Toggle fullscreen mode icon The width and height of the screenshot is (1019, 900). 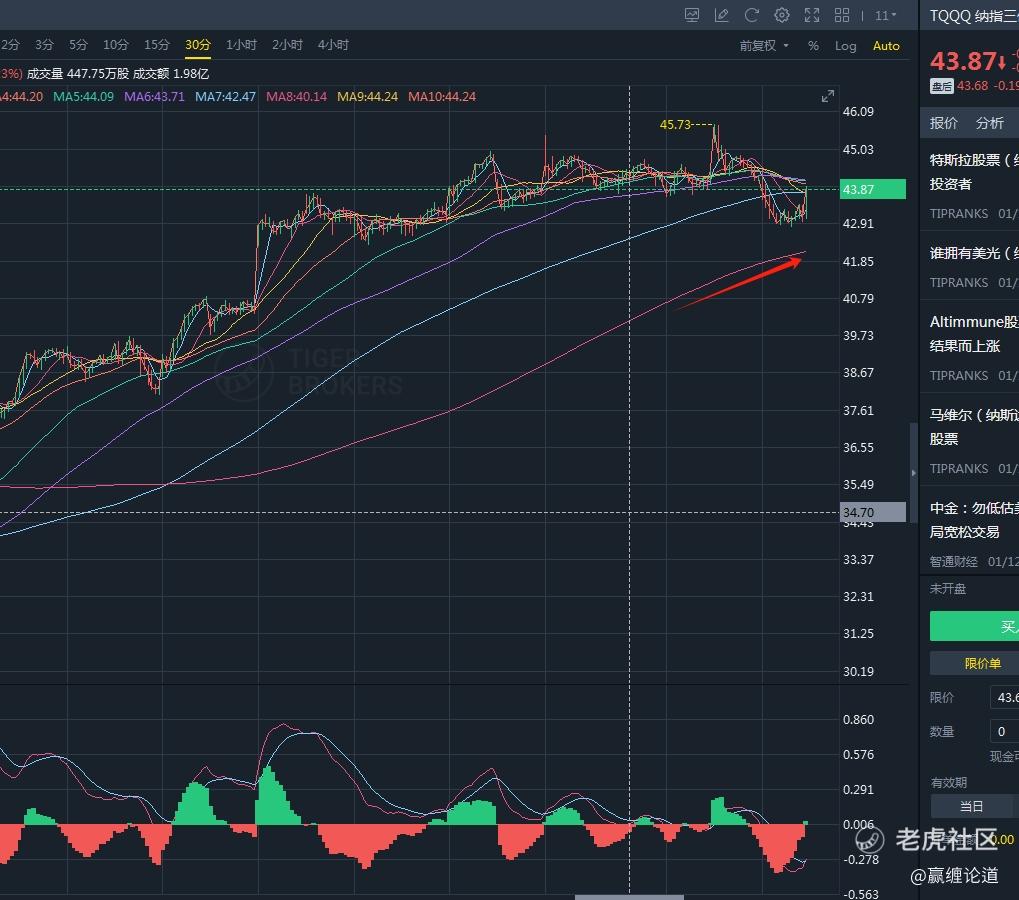(812, 15)
